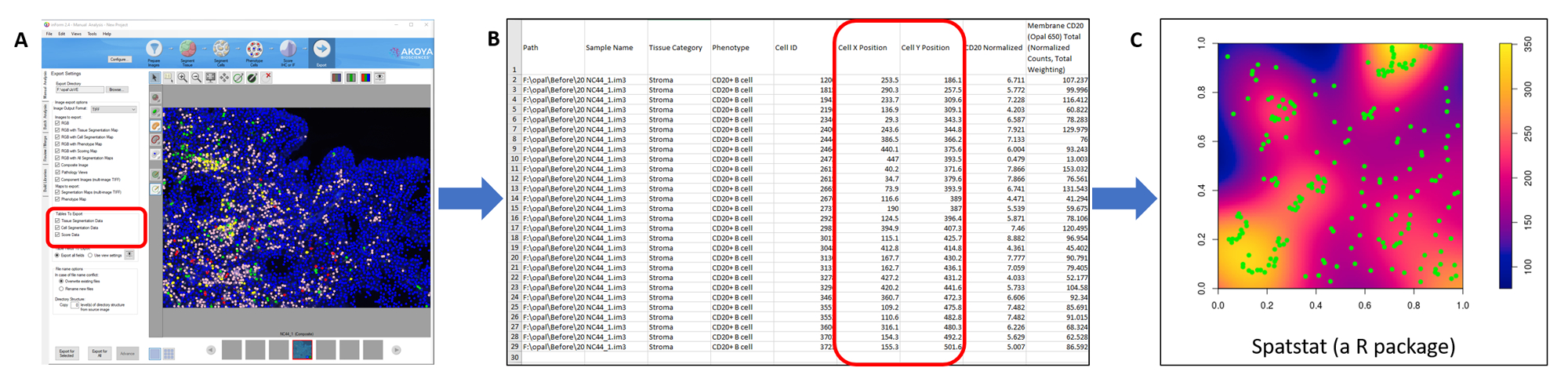Switch to the Batch Analysis side tab

click(45, 117)
